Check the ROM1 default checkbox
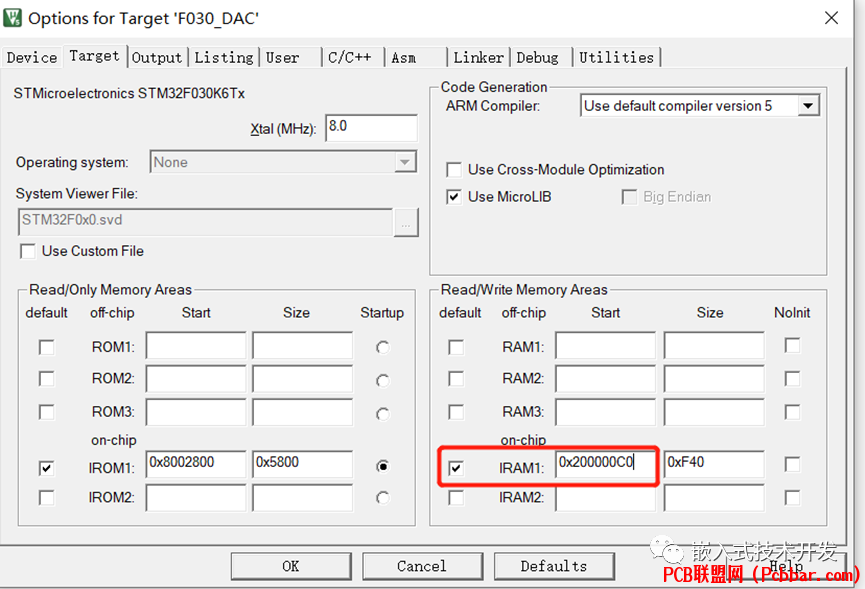The width and height of the screenshot is (865, 589). pyautogui.click(x=46, y=347)
